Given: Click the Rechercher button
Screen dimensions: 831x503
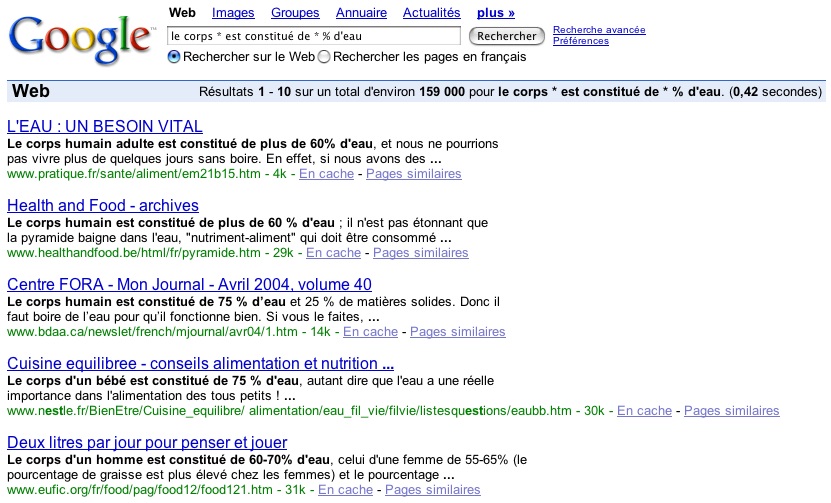Looking at the screenshot, I should (x=507, y=36).
